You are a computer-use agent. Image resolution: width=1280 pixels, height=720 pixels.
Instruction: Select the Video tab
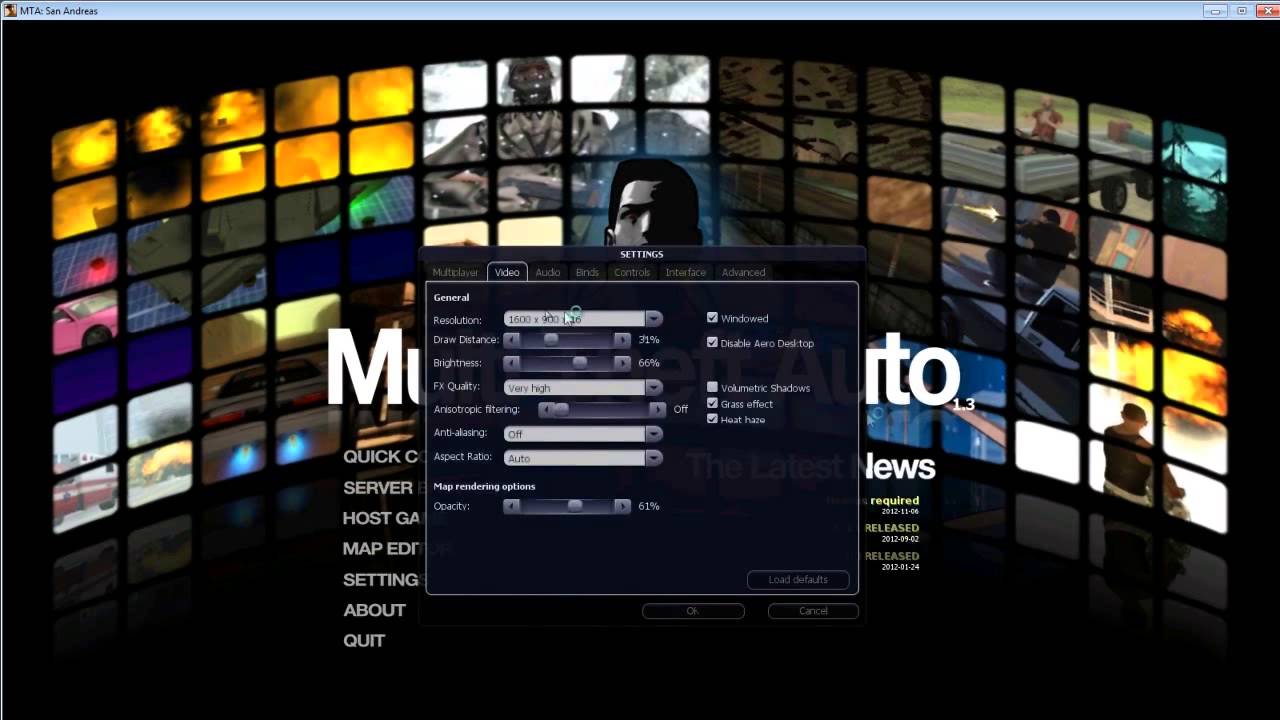tap(507, 272)
